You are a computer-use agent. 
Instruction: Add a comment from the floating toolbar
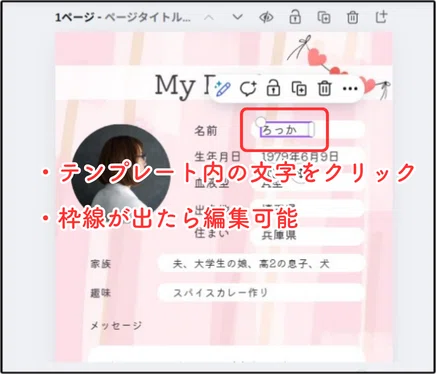click(x=248, y=89)
